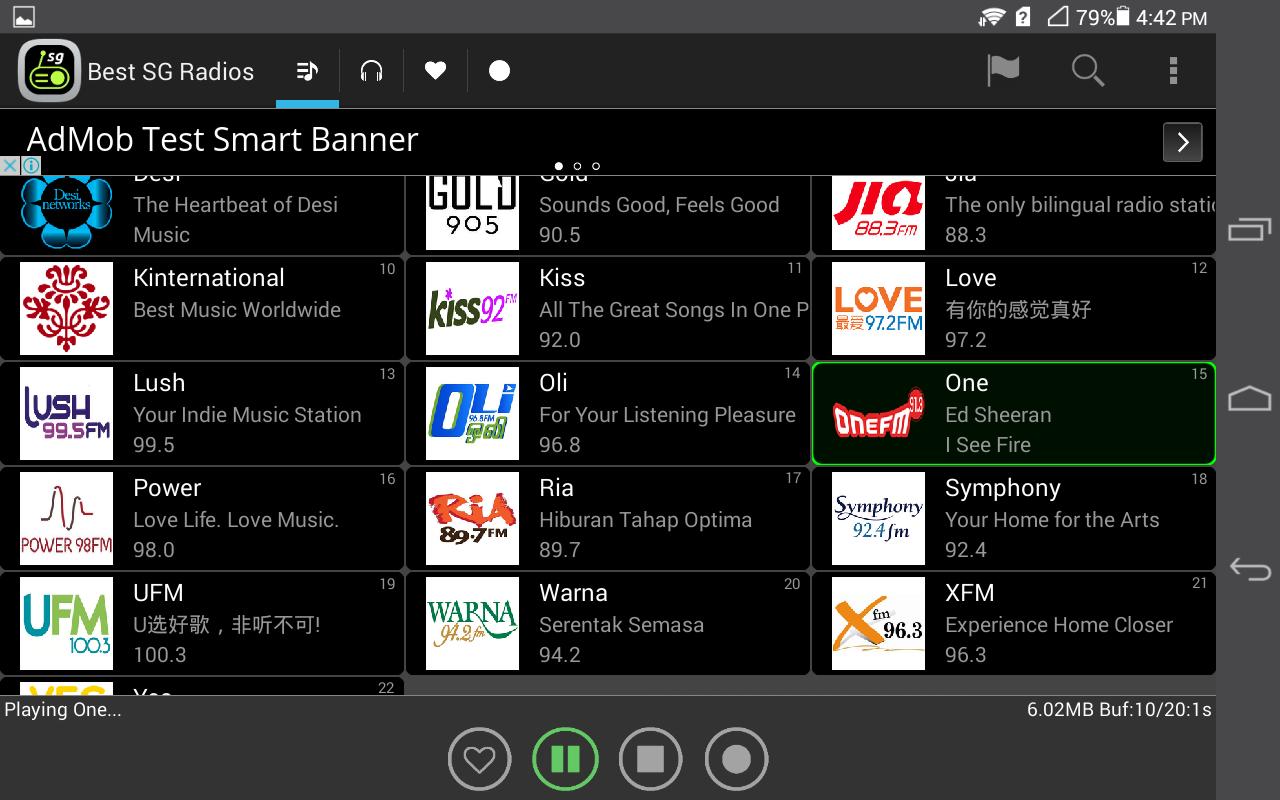
Task: Click 'Serentak Semasa' tagline
Action: [x=621, y=625]
